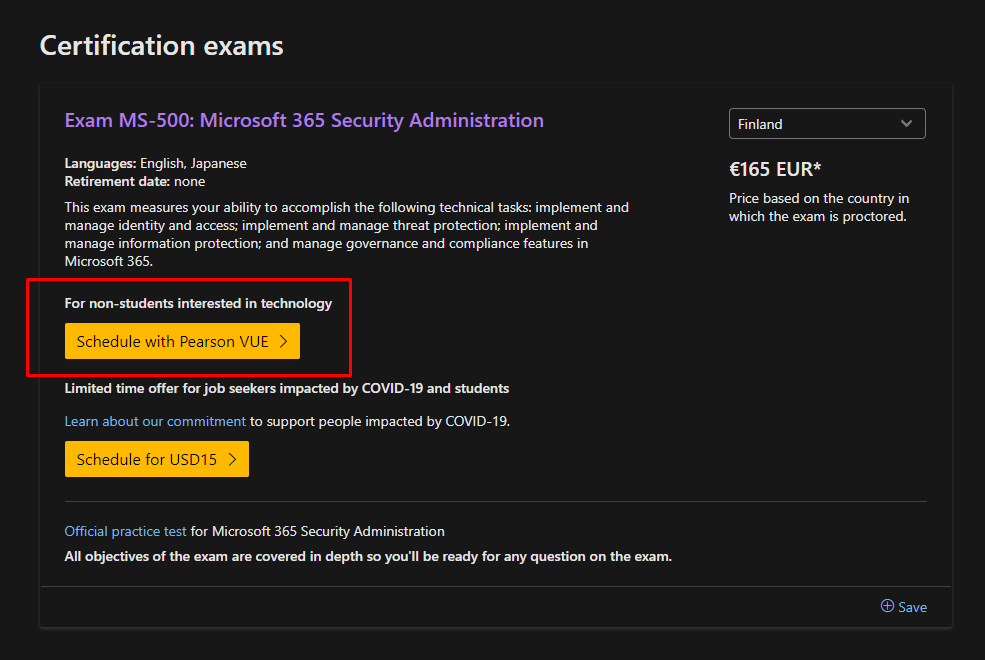Viewport: 985px width, 660px height.
Task: Click the arrow icon on USD15 button
Action: (x=232, y=460)
